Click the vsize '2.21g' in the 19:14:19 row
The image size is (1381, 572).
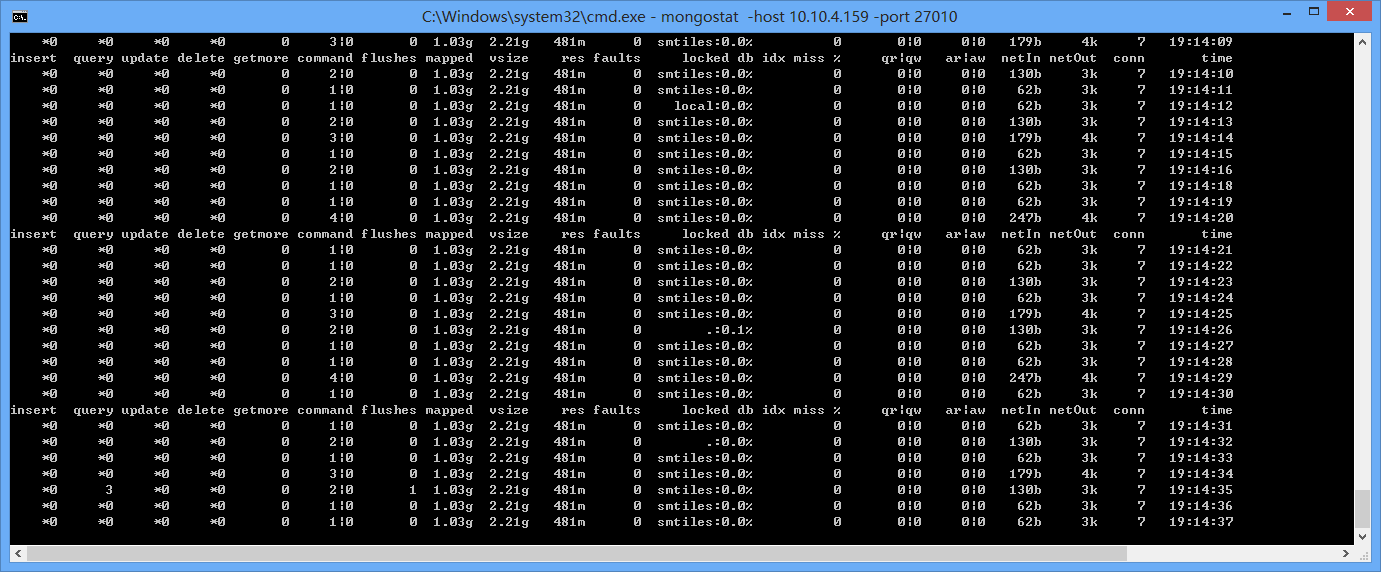point(509,202)
